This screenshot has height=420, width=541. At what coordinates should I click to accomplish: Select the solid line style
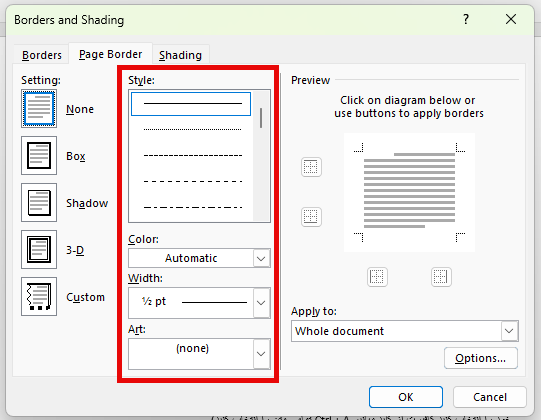pos(191,104)
